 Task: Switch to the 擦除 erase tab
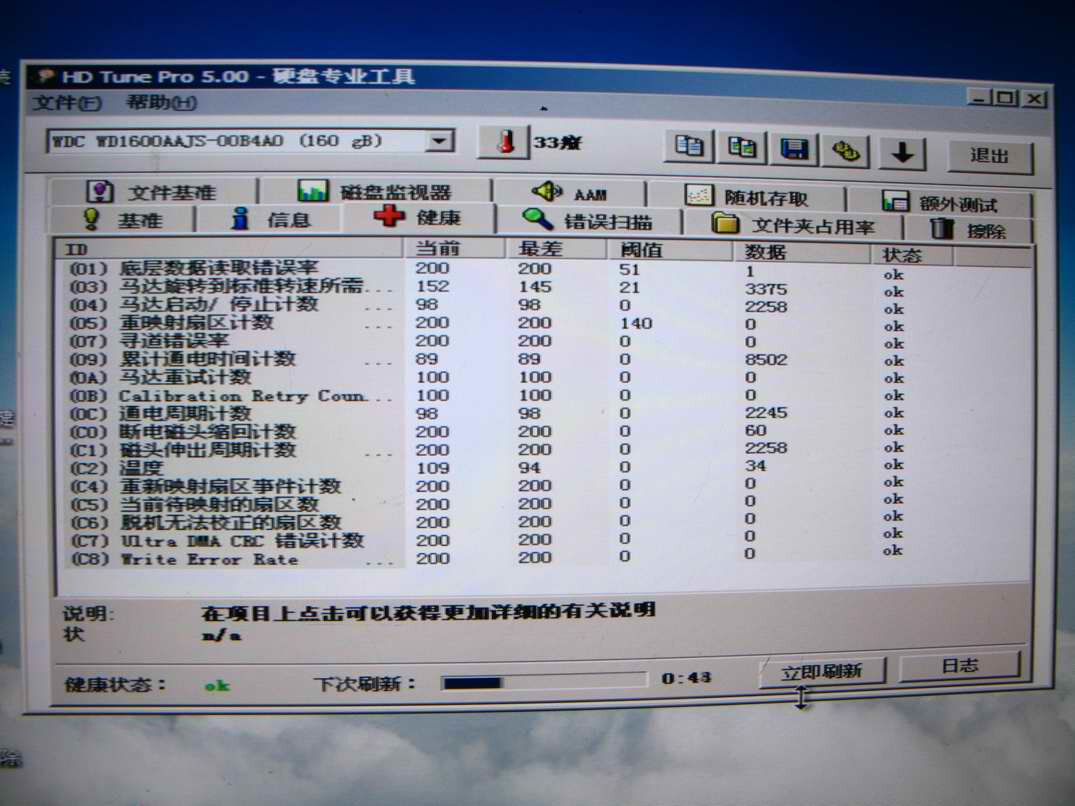(x=968, y=230)
